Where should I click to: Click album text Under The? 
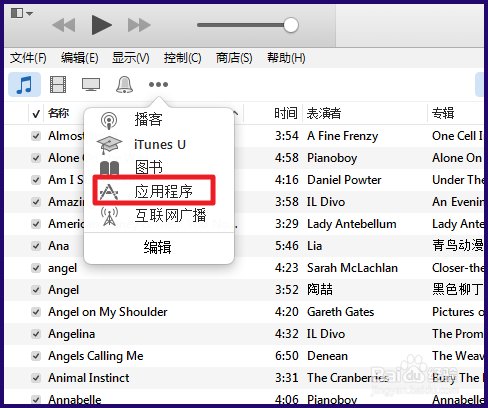click(458, 180)
